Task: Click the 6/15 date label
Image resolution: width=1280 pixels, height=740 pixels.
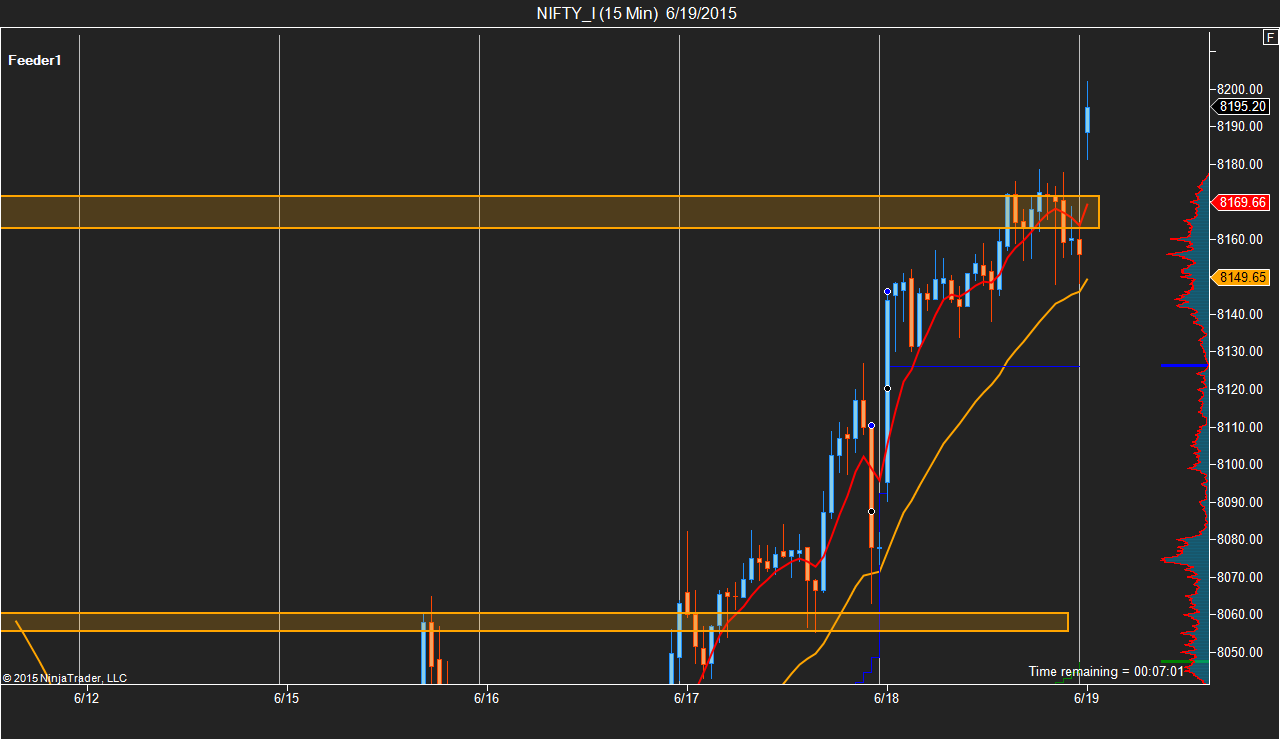Action: point(286,698)
